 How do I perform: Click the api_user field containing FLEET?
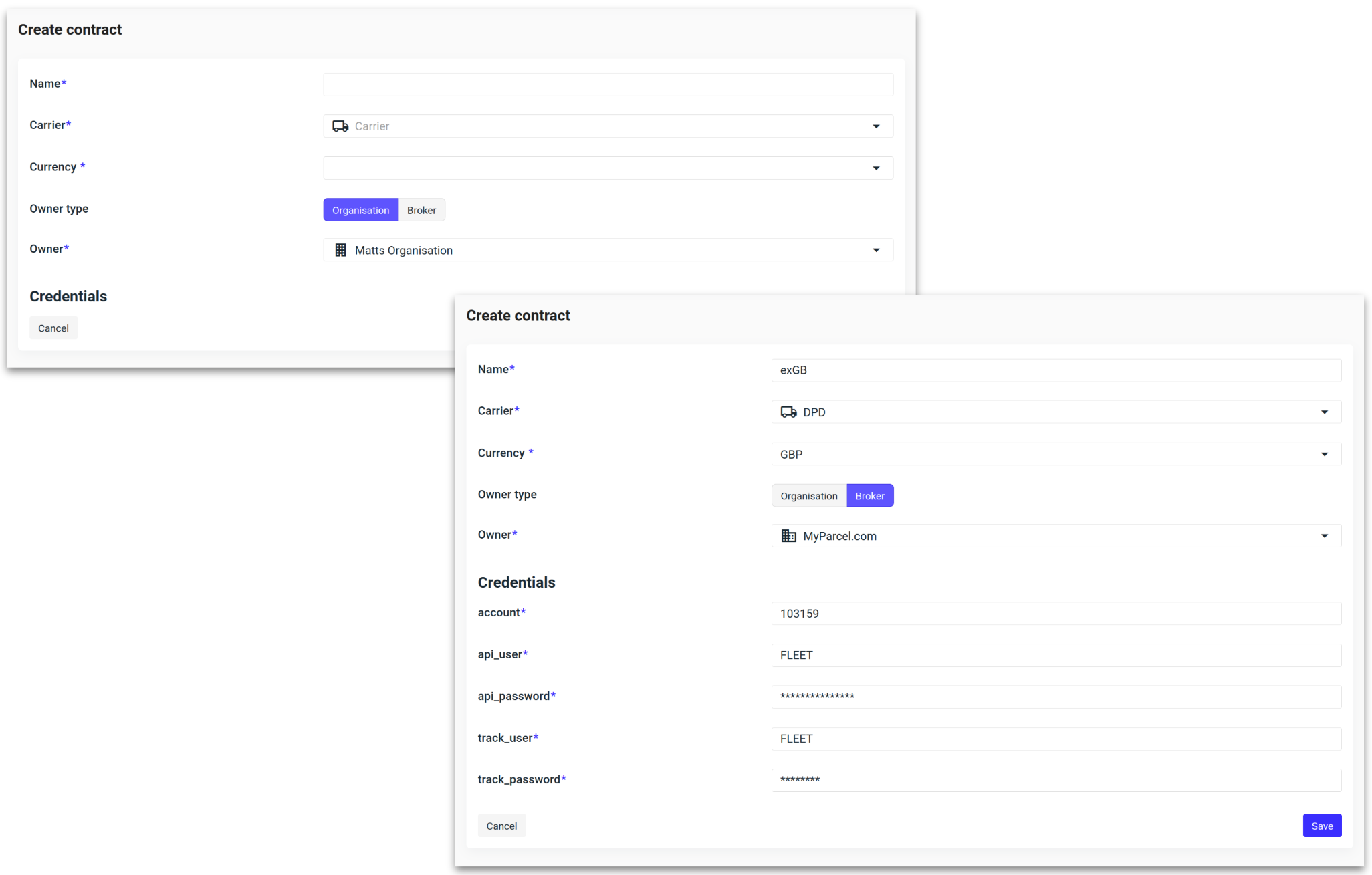(1056, 656)
